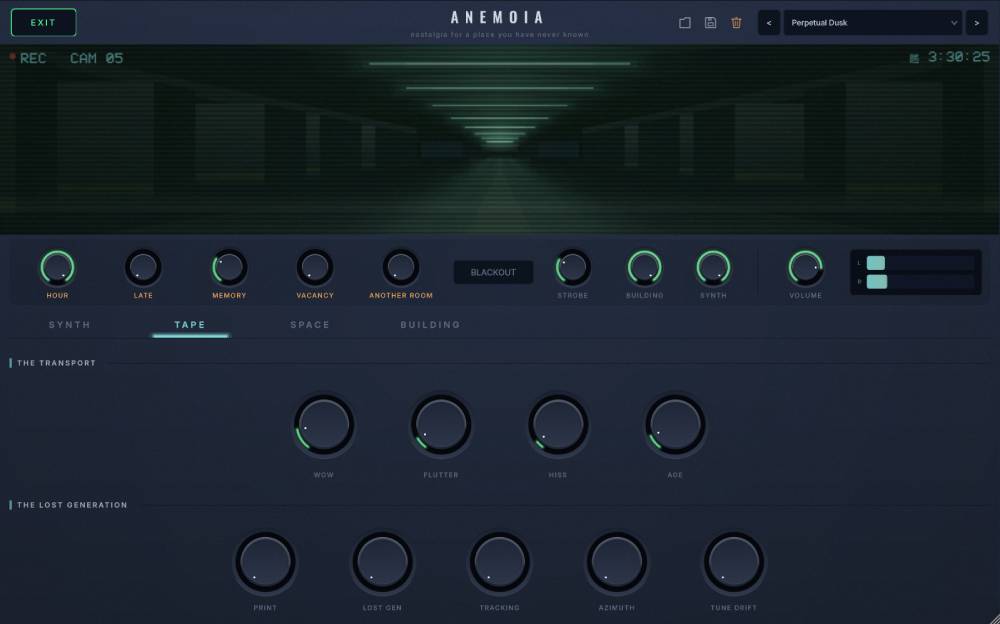Click the orange delete preset trash icon
The height and width of the screenshot is (624, 1000).
pos(736,23)
